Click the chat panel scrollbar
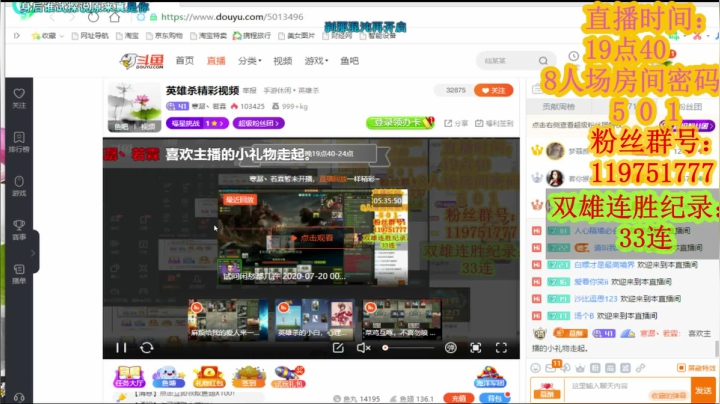Screen dimensions: 720x404 point(717,349)
